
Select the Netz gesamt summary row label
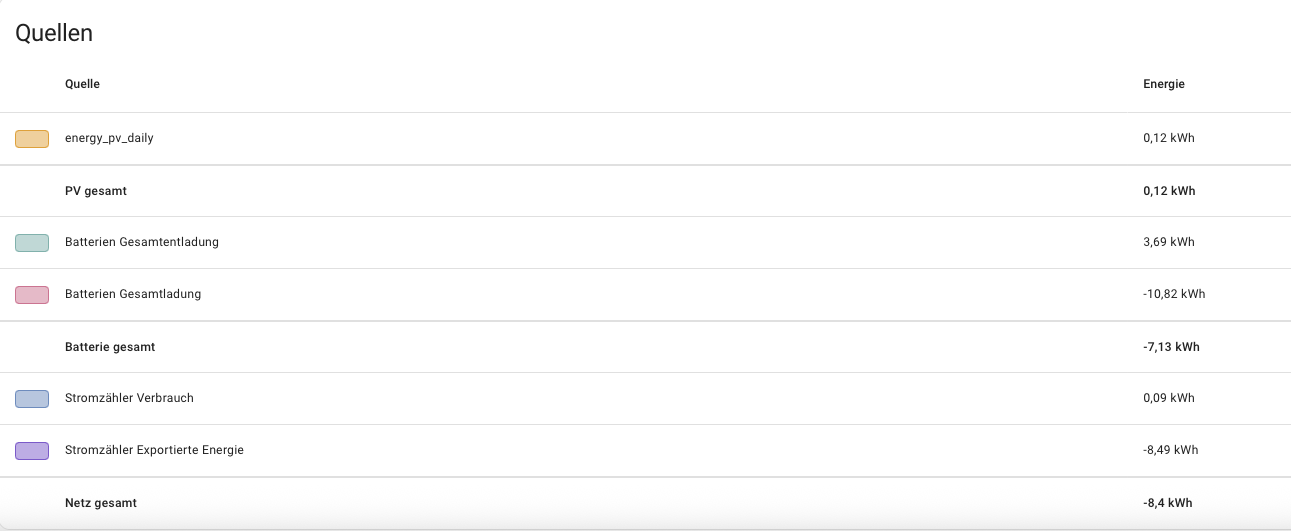coord(101,503)
